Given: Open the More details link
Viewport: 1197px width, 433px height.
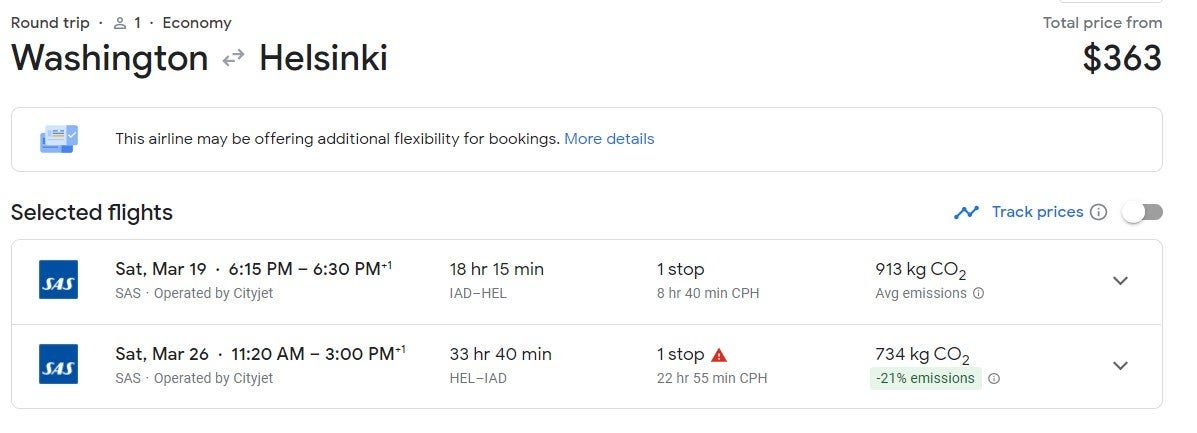Looking at the screenshot, I should point(609,139).
